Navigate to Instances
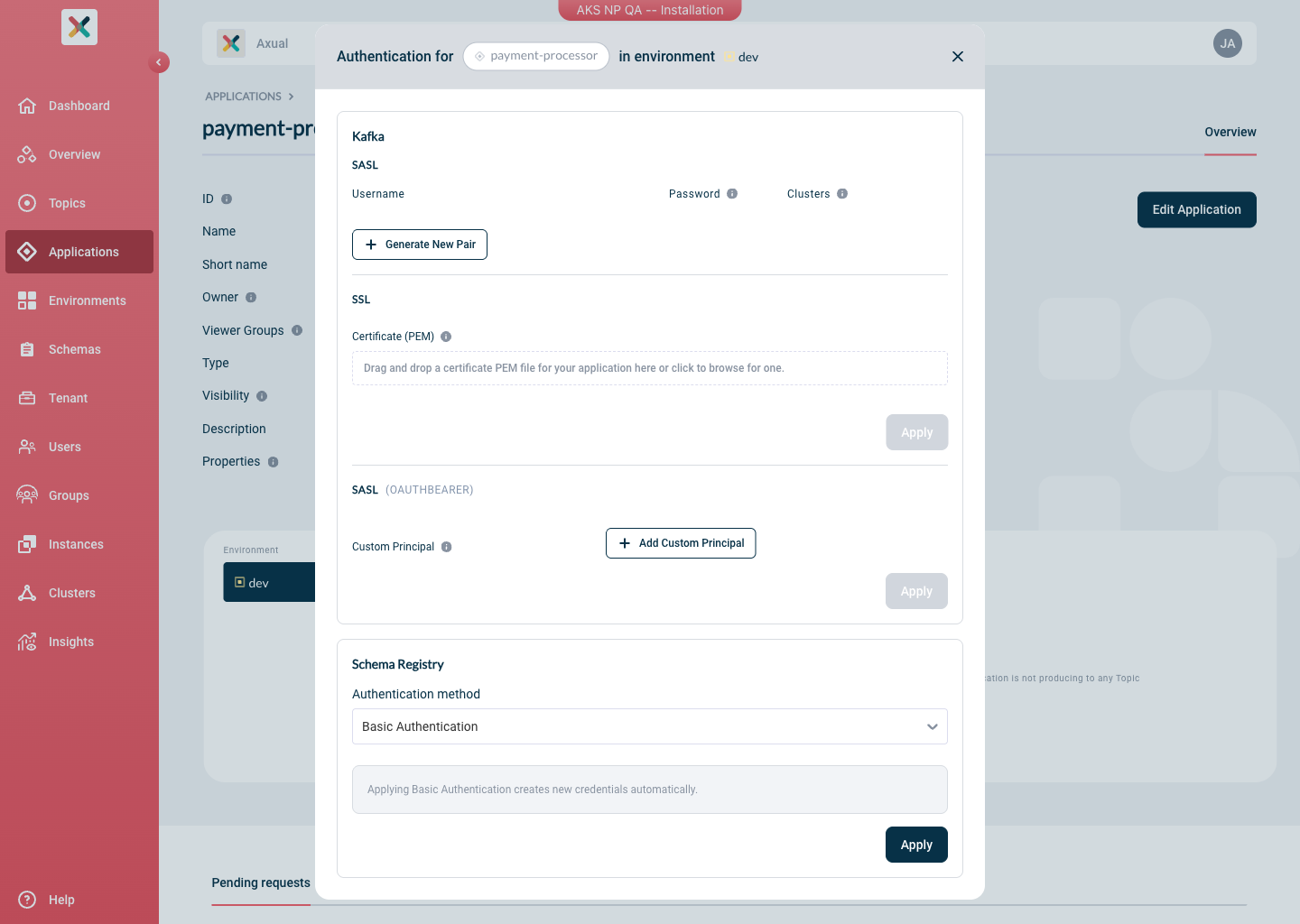This screenshot has width=1300, height=924. point(76,544)
